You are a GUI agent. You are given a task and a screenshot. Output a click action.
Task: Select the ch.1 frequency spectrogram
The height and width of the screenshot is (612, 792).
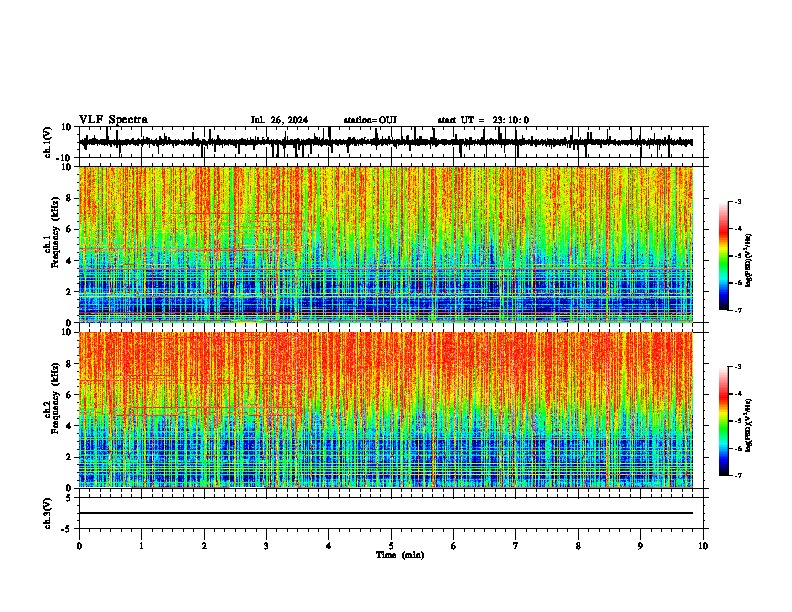point(386,244)
